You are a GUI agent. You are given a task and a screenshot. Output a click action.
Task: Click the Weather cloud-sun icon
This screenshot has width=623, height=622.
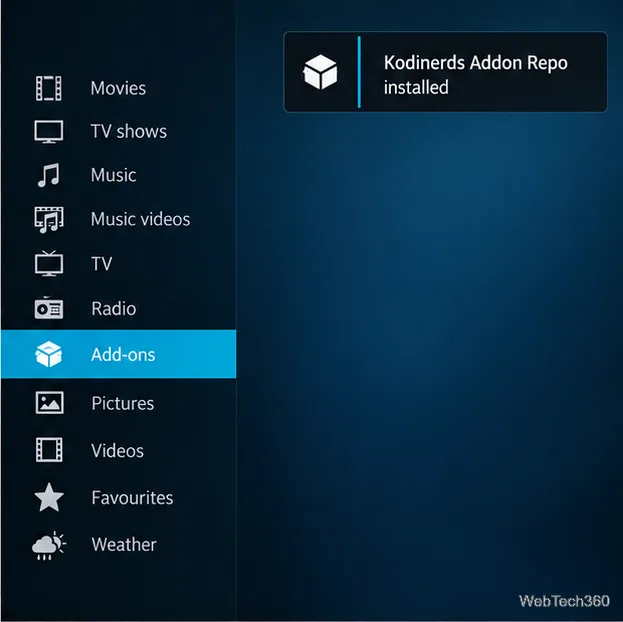point(49,545)
